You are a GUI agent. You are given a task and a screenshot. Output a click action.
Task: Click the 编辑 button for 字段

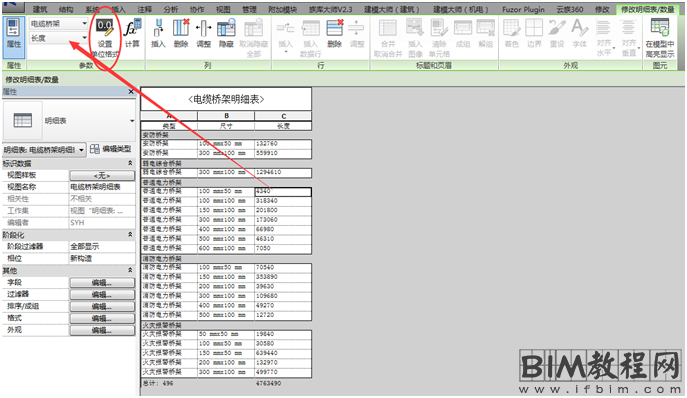[x=102, y=283]
